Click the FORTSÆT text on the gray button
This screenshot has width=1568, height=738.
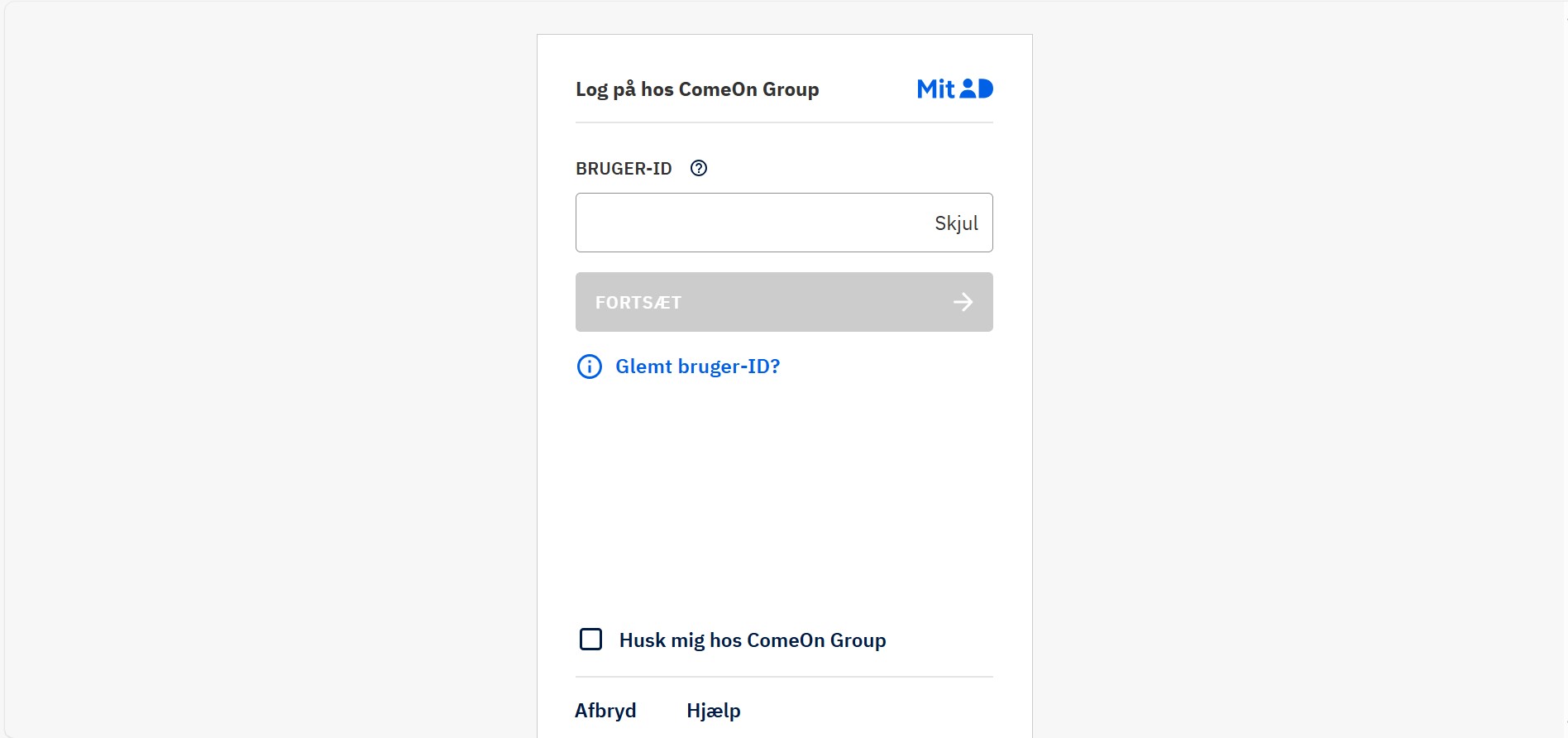638,303
